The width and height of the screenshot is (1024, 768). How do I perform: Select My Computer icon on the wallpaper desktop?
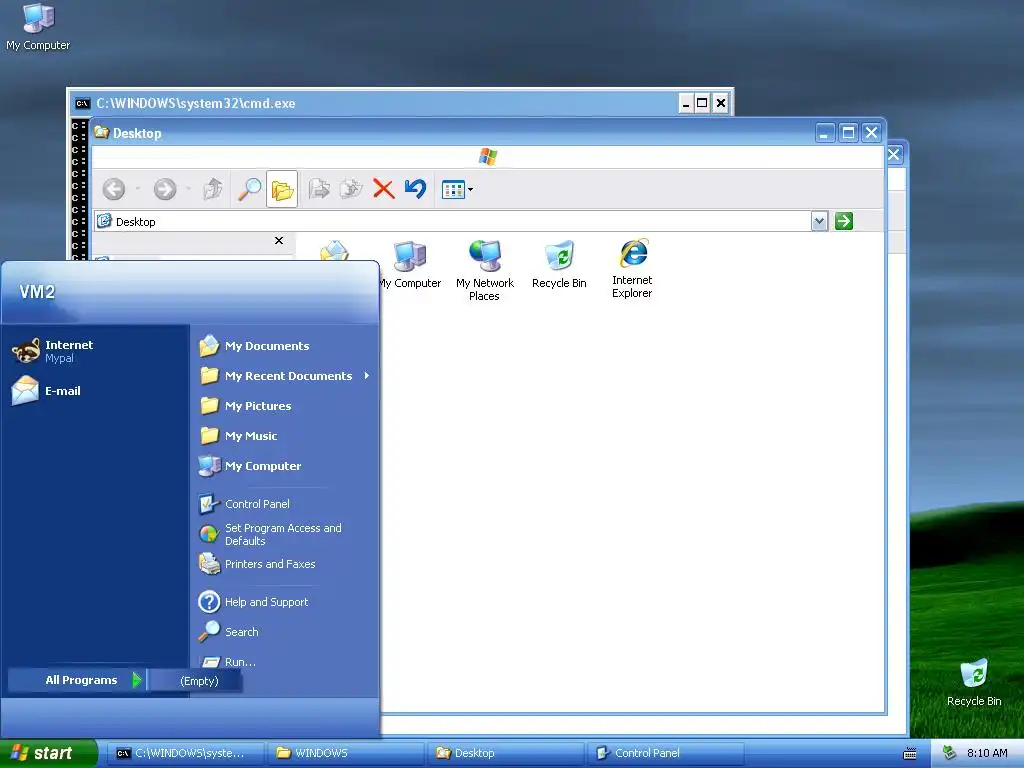pyautogui.click(x=38, y=27)
